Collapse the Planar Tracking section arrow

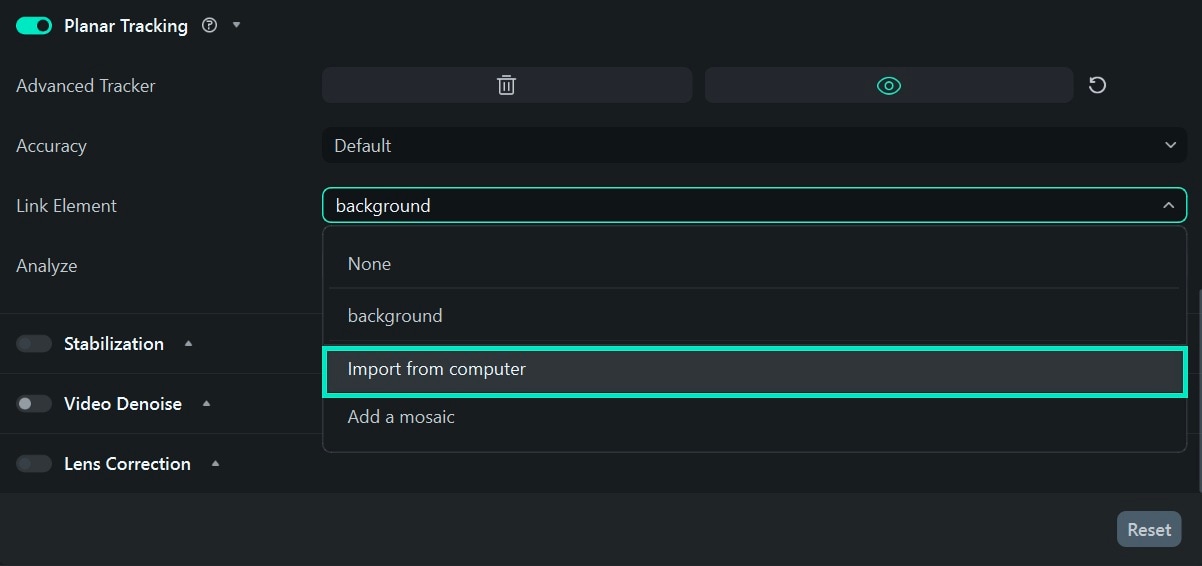[x=237, y=25]
